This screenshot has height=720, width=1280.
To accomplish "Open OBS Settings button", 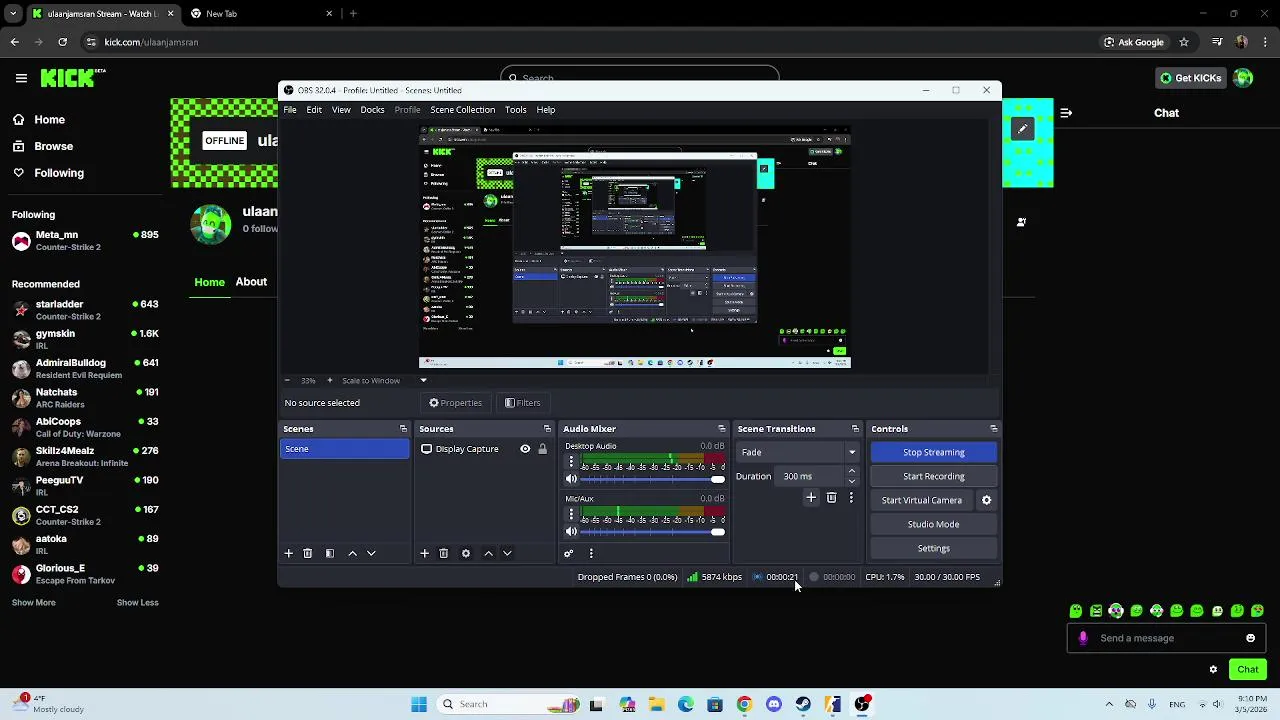I will point(933,548).
